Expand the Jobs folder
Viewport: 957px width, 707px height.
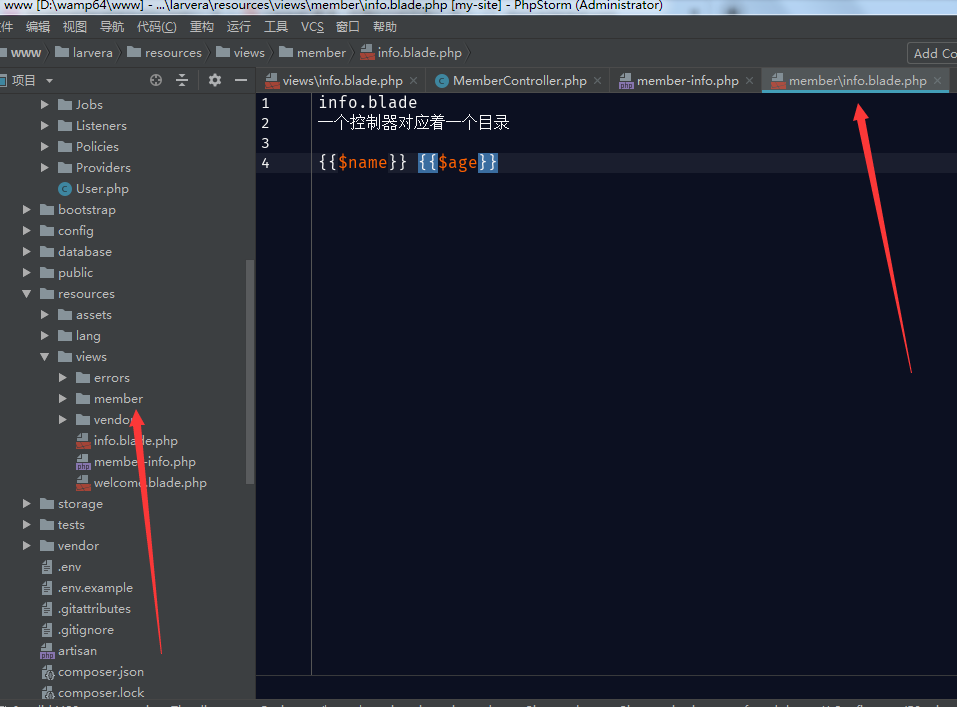tap(45, 105)
